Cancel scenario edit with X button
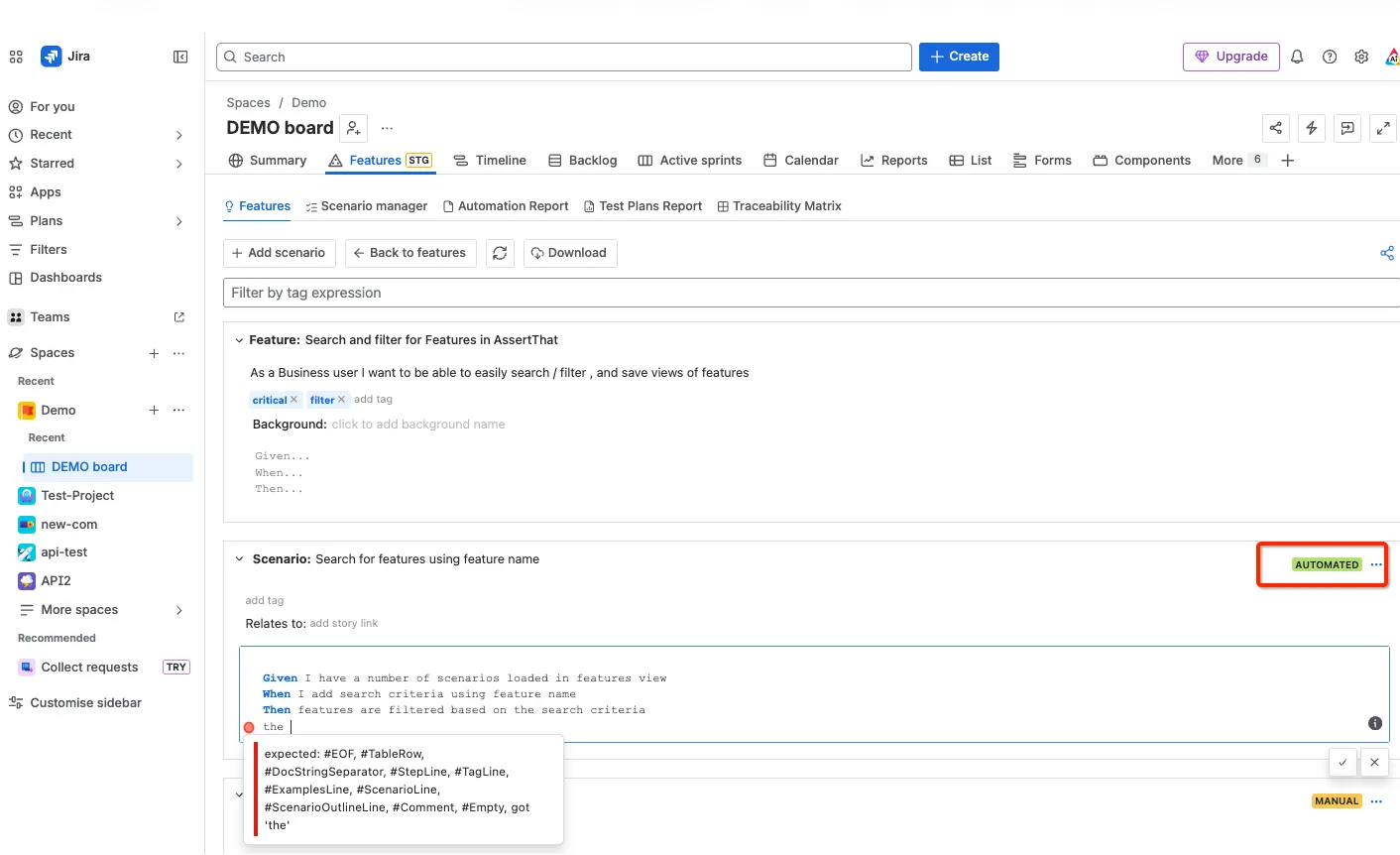This screenshot has height=855, width=1400. pos(1374,763)
